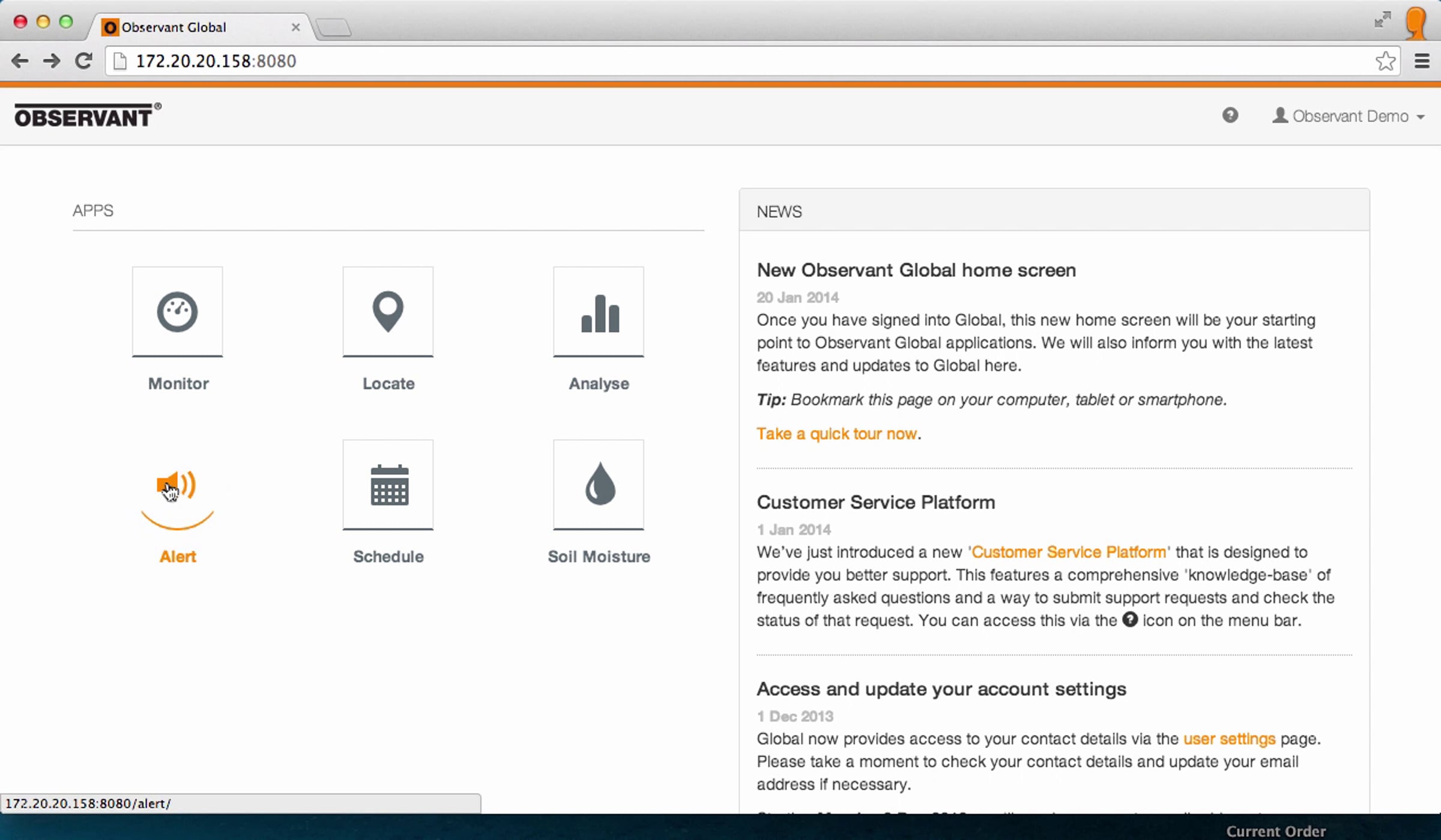
Task: Click the macOS green zoom window button
Action: coord(66,22)
